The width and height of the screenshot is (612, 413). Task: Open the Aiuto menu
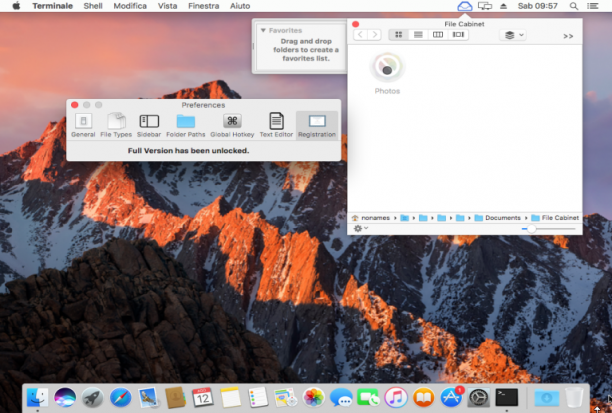(240, 6)
